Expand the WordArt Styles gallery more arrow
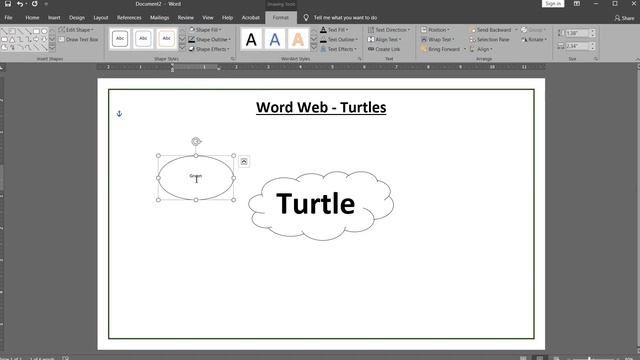The height and width of the screenshot is (360, 640). (313, 48)
